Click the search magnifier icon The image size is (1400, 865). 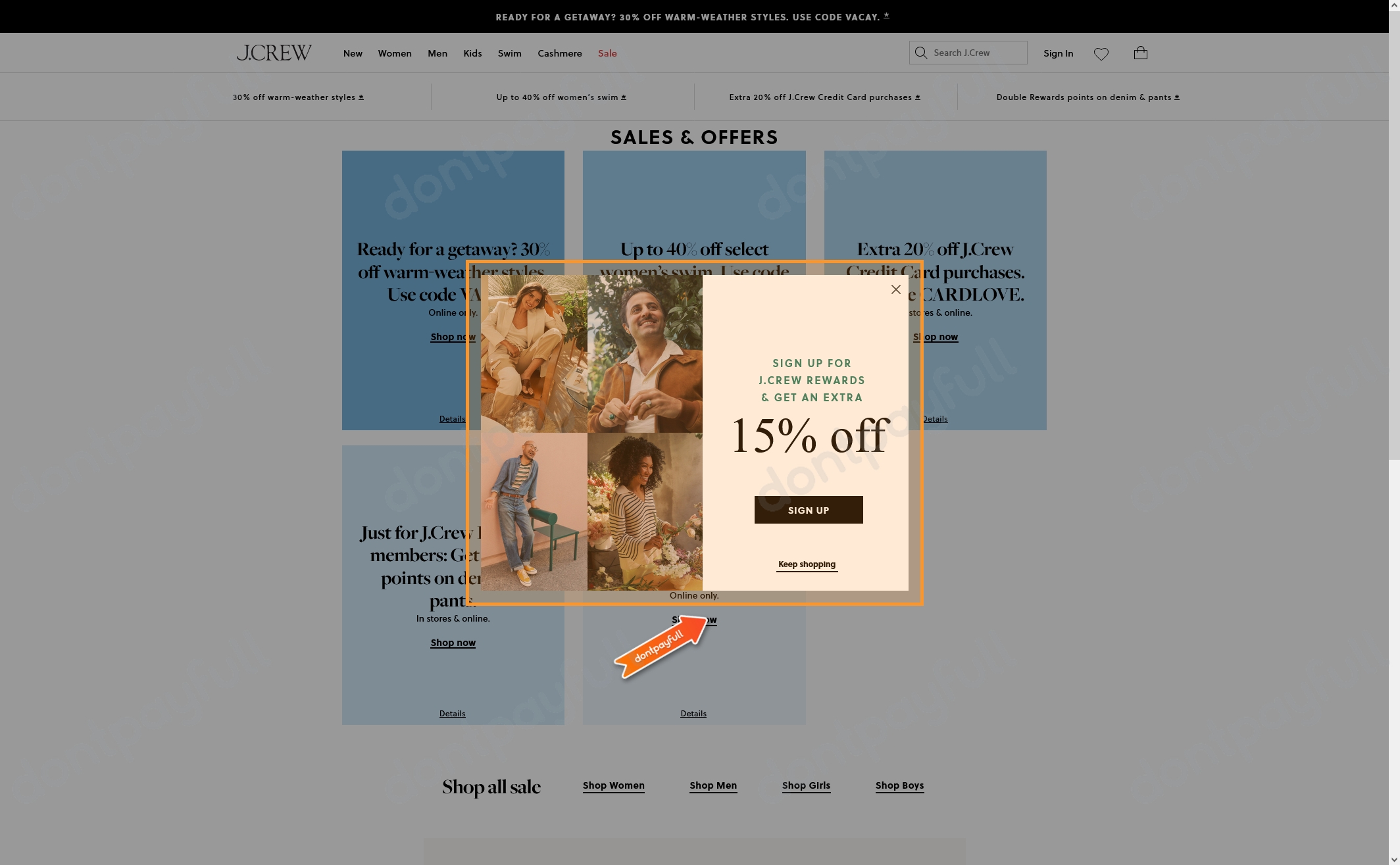[x=921, y=53]
